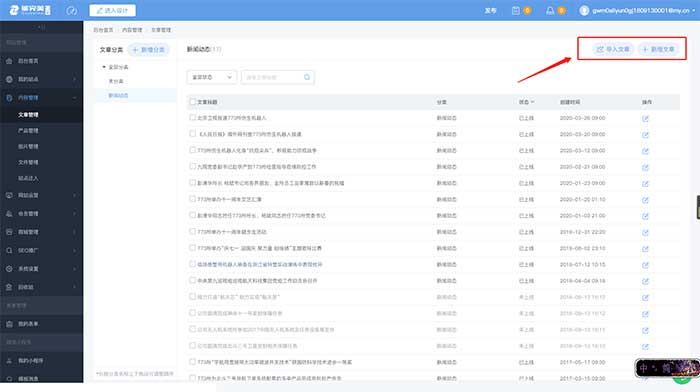
Task: Click the 新增分类 add category button
Action: 149,50
